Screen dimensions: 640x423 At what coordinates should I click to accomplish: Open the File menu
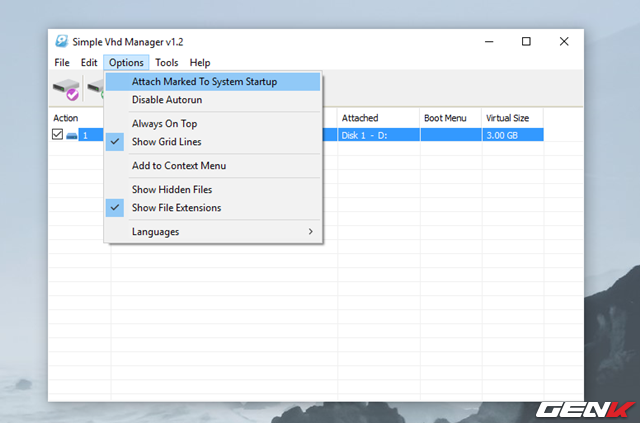coord(62,62)
